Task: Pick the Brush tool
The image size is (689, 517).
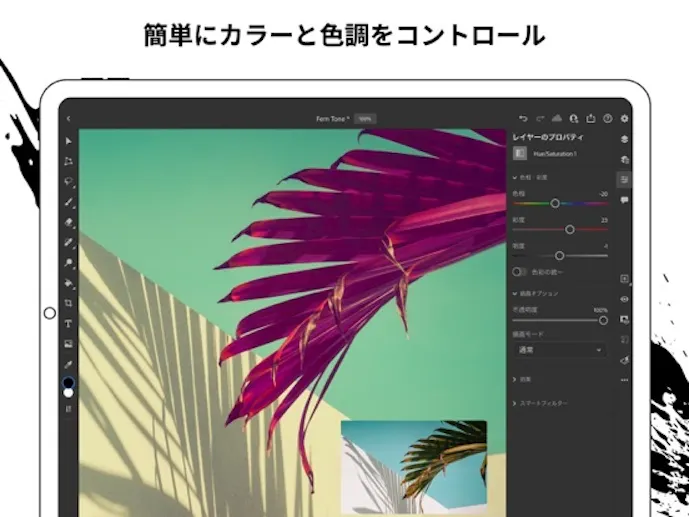Action: pyautogui.click(x=69, y=202)
